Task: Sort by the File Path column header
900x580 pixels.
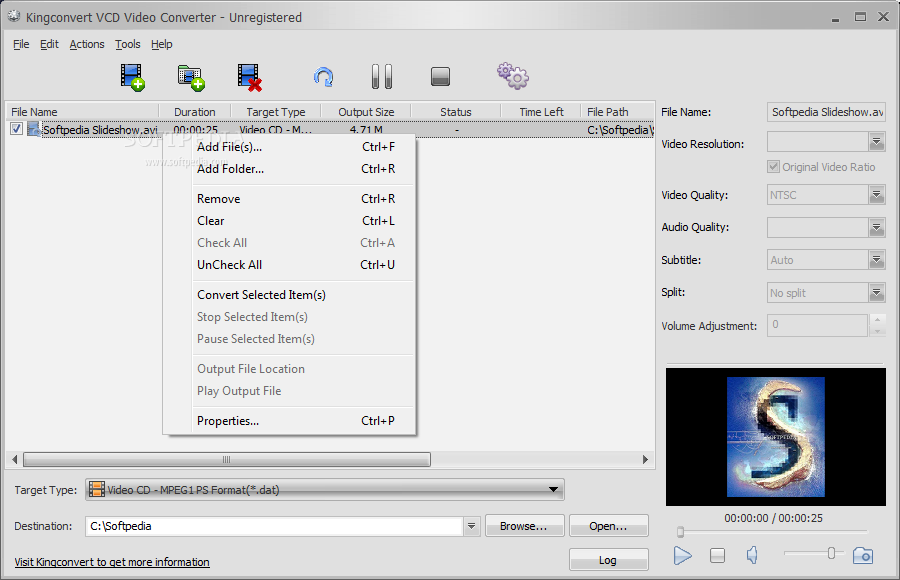Action: [618, 112]
